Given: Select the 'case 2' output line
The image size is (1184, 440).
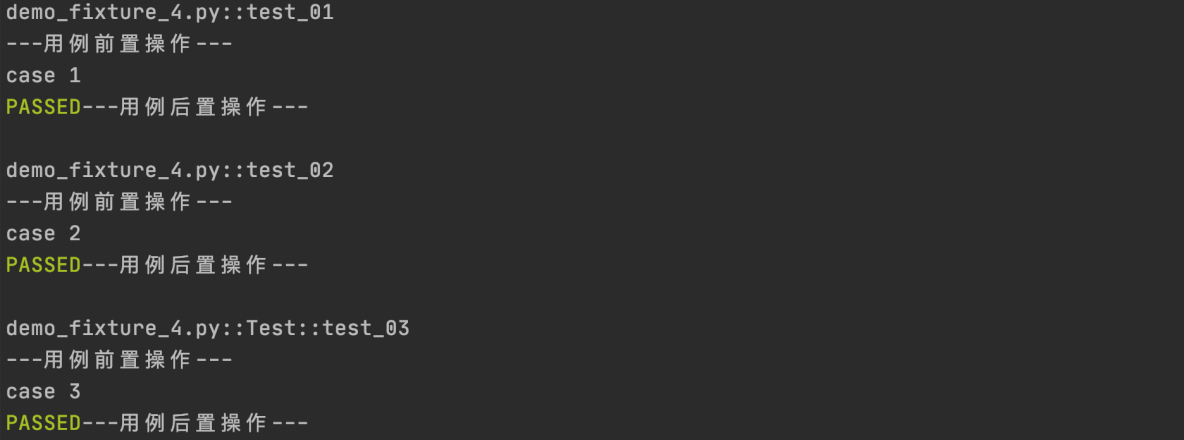Looking at the screenshot, I should 43,234.
